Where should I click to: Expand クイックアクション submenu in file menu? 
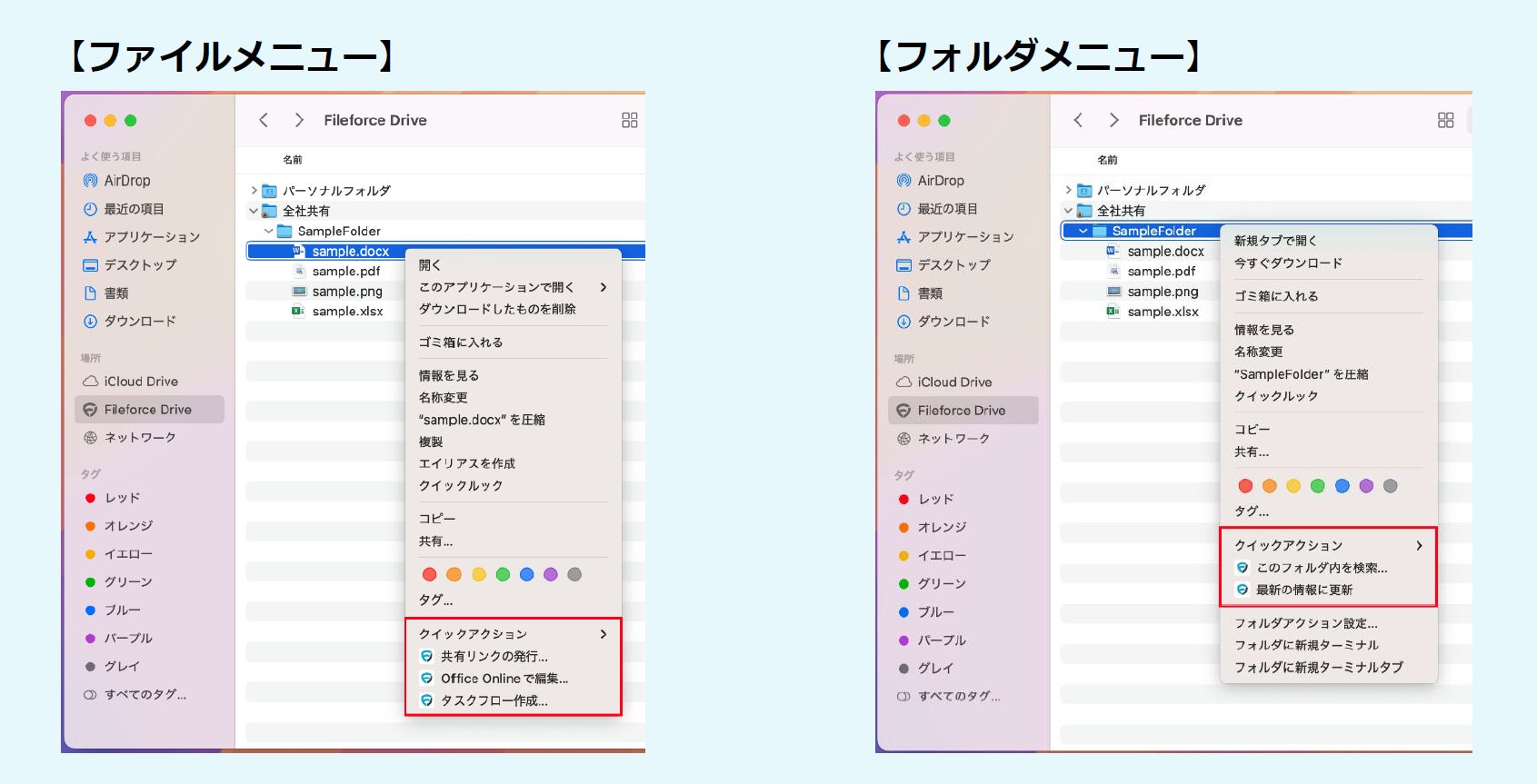click(x=514, y=634)
